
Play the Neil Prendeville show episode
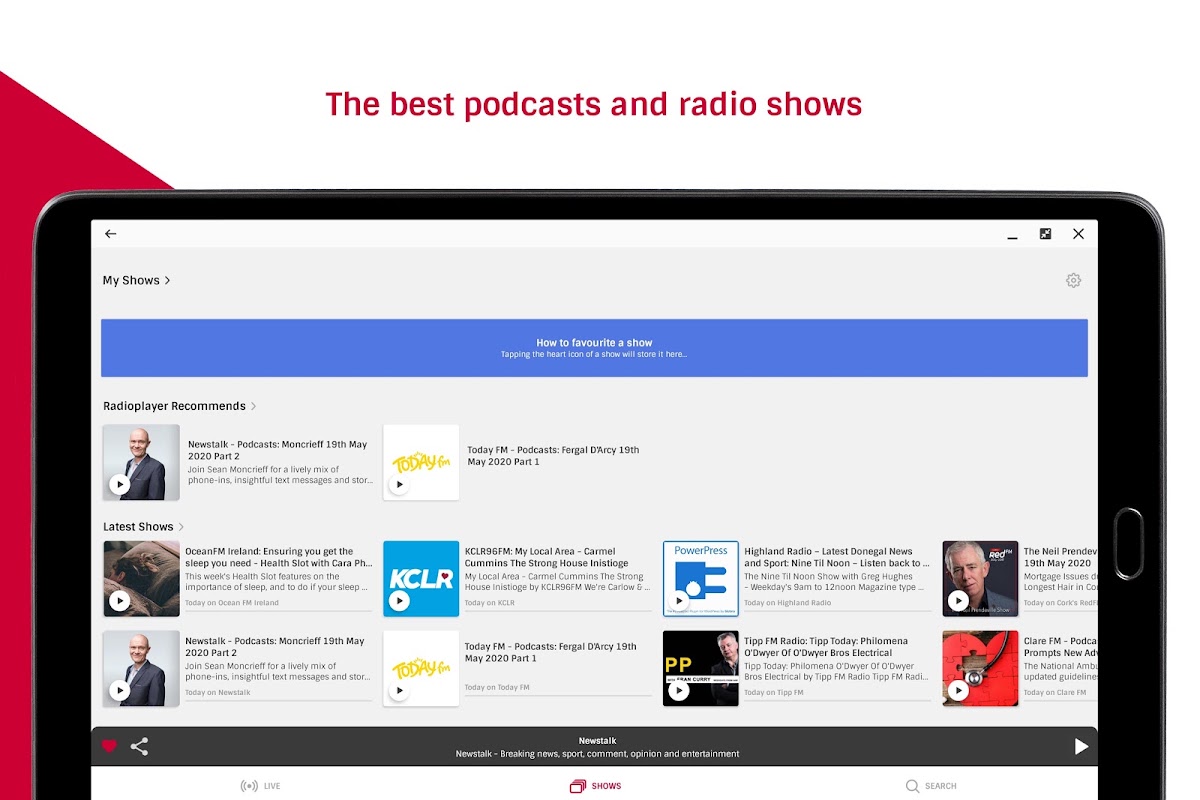959,601
